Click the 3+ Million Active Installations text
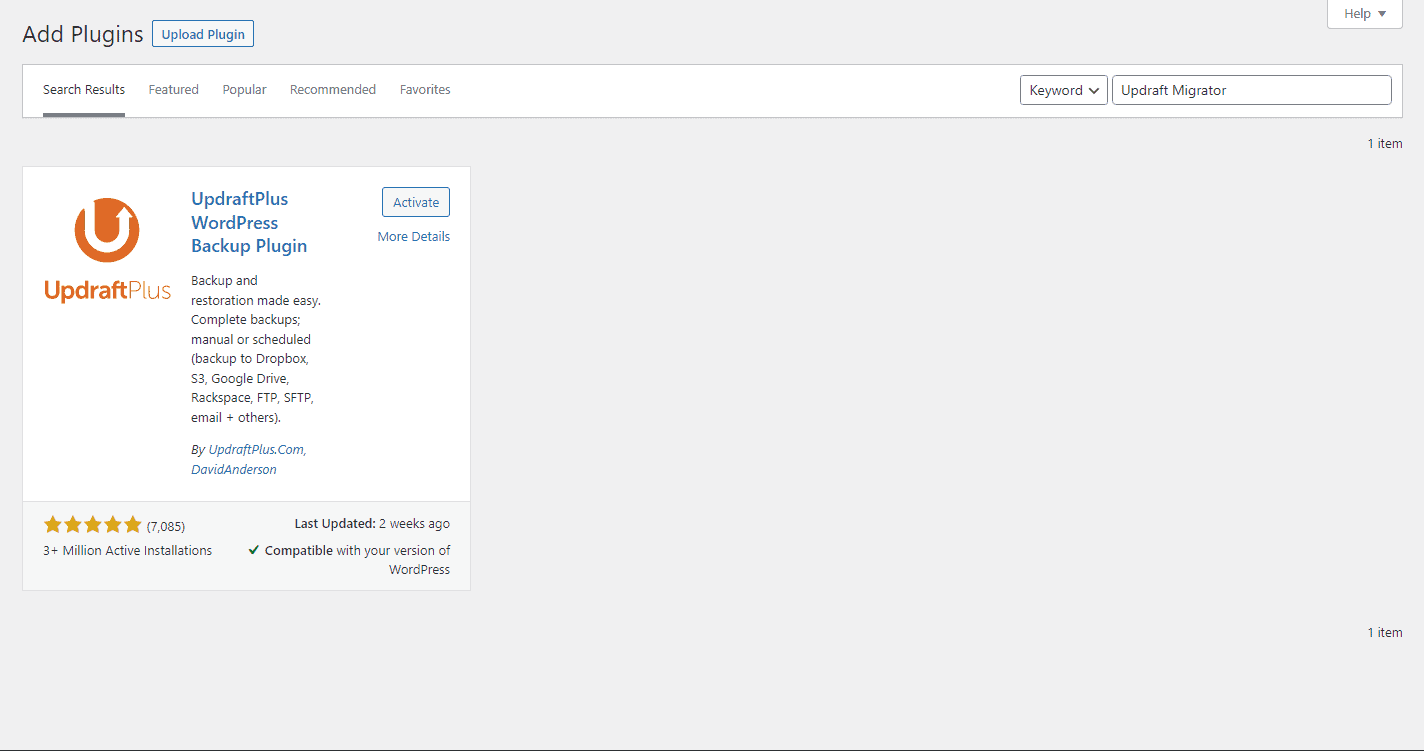The image size is (1424, 751). click(127, 551)
